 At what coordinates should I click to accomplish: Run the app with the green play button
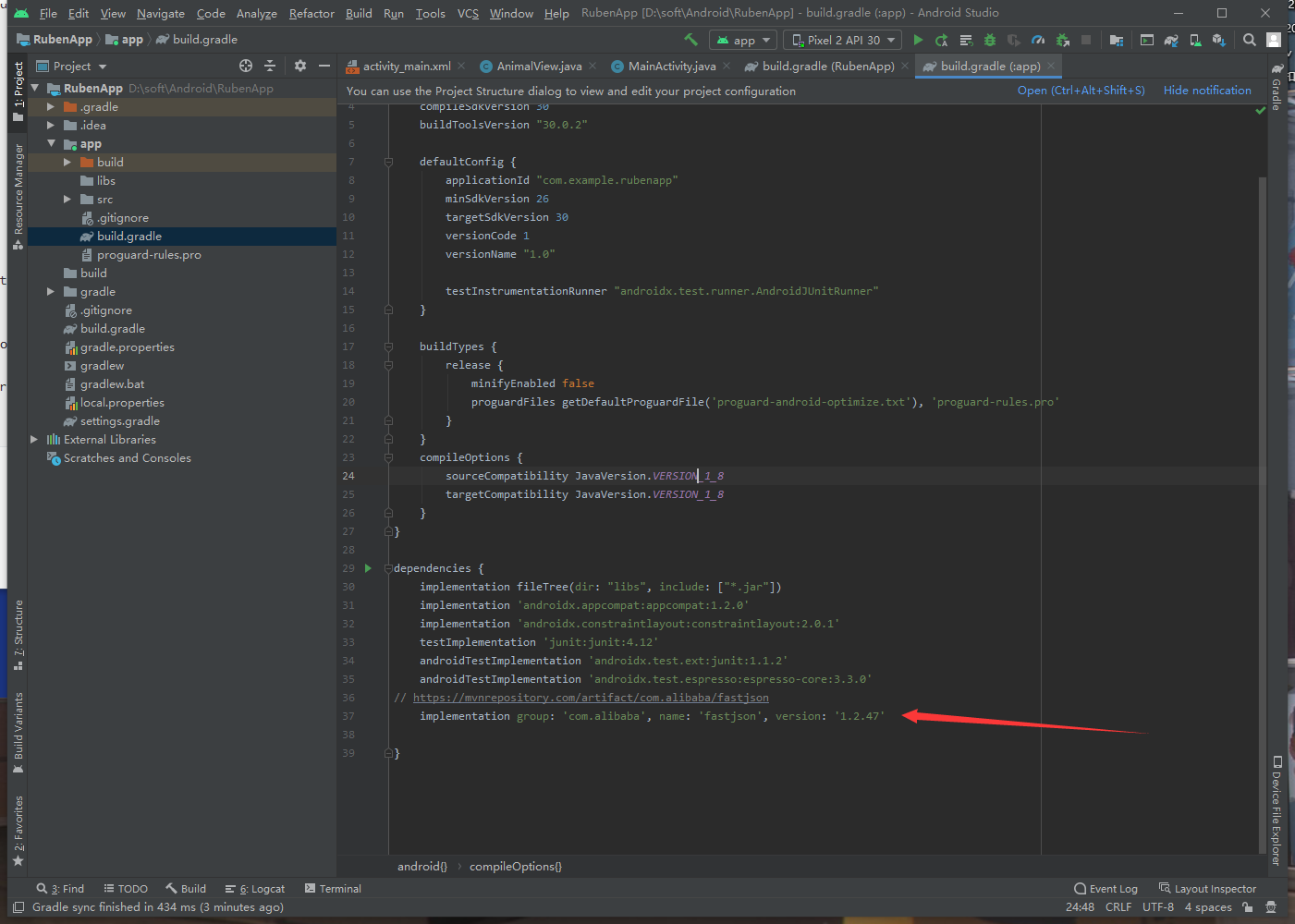click(918, 40)
